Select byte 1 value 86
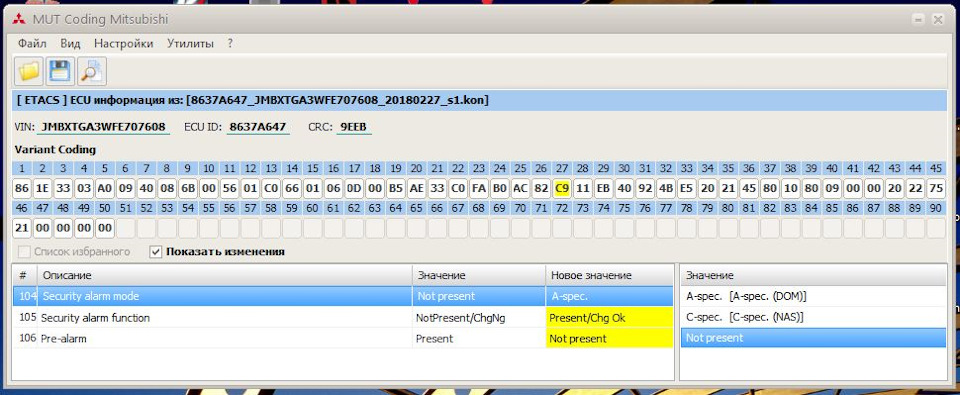 pyautogui.click(x=21, y=189)
